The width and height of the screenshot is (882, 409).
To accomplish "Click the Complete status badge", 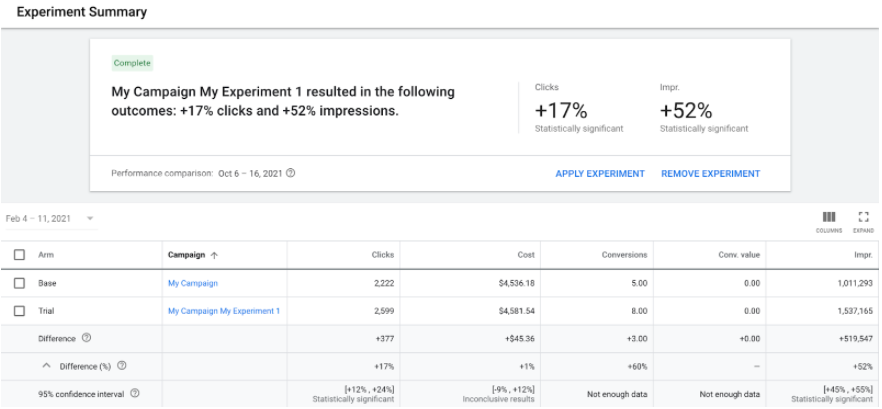I will 132,63.
